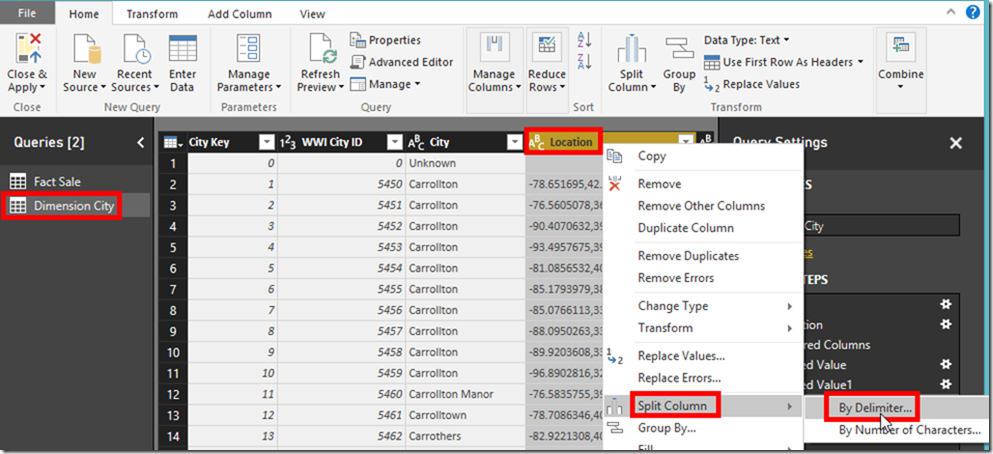The image size is (993, 454).
Task: Click the Carrolltown city cell
Action: 465,415
